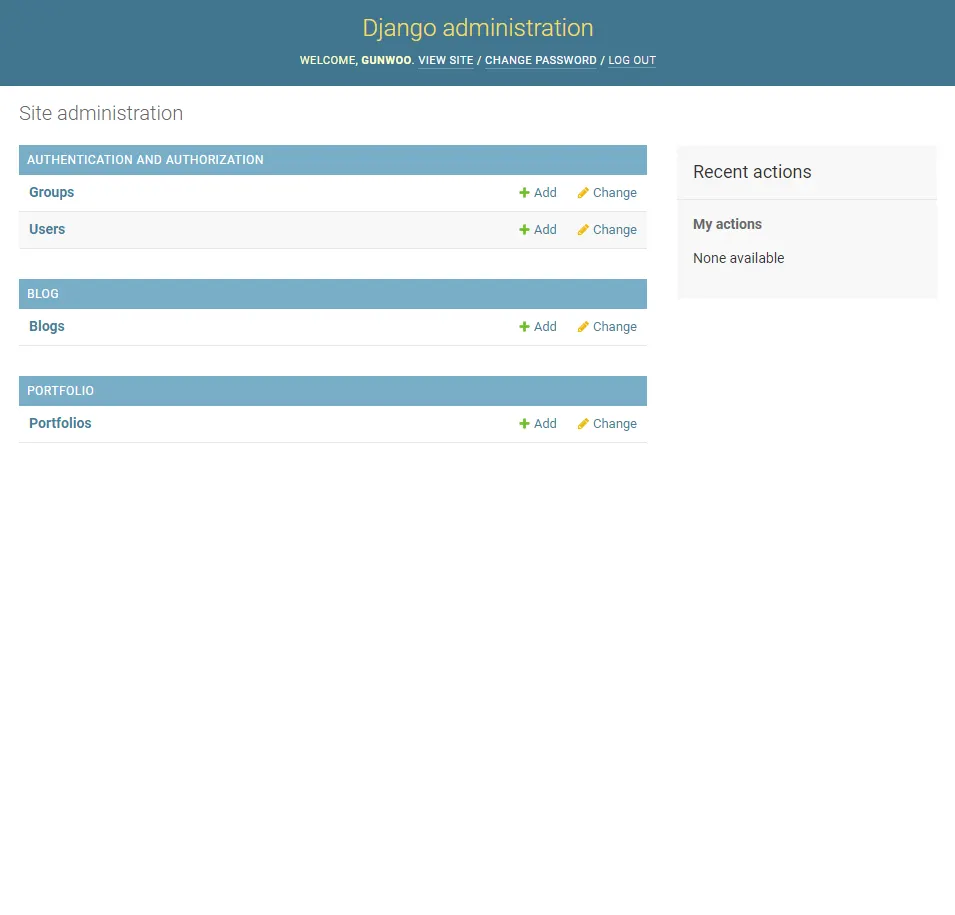The height and width of the screenshot is (915, 955).
Task: Follow the VIEW SITE link
Action: [x=446, y=60]
